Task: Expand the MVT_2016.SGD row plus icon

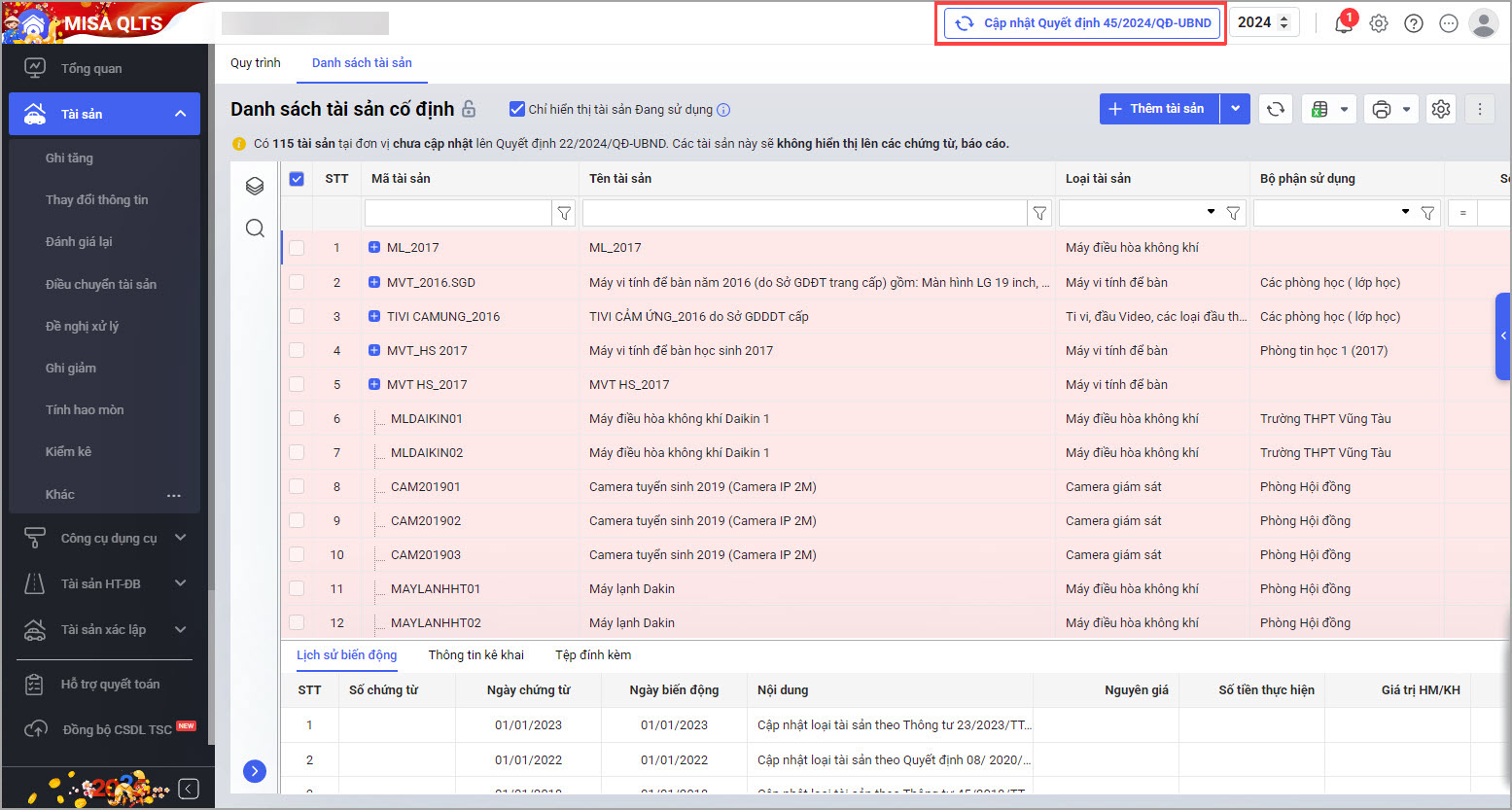Action: click(x=374, y=282)
